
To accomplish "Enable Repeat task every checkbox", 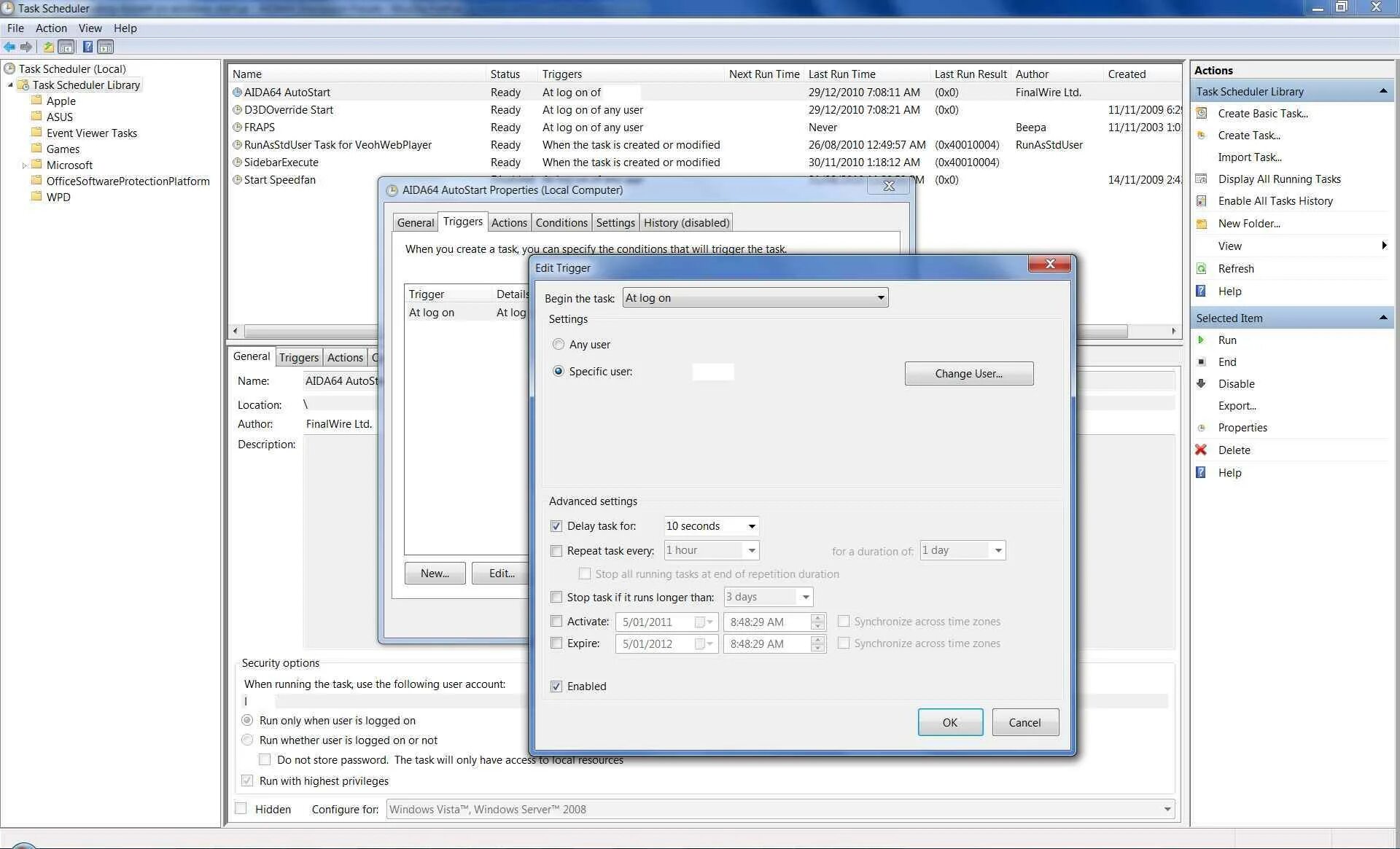I will (x=556, y=551).
